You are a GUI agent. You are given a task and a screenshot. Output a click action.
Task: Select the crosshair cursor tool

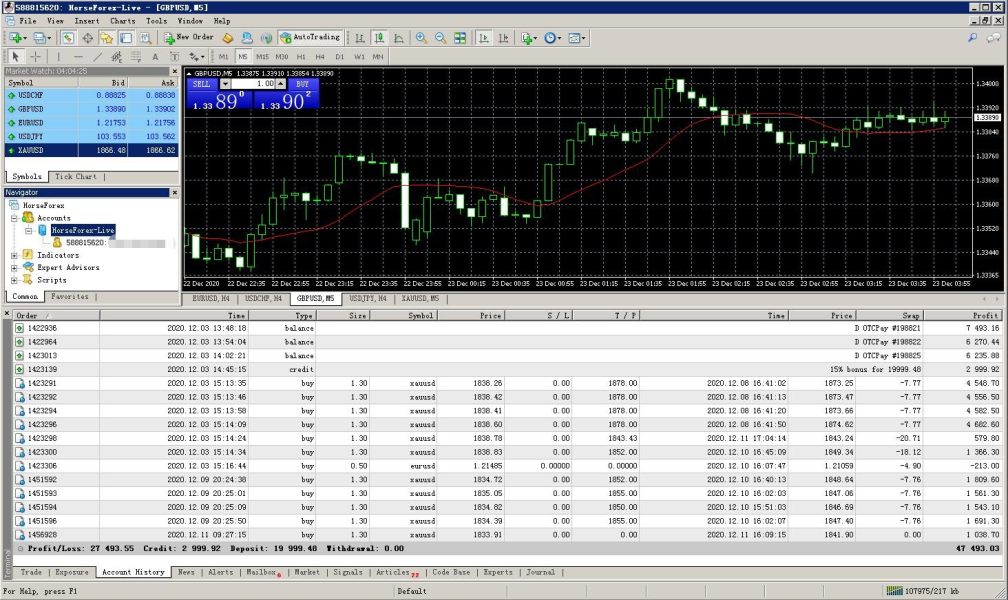[x=36, y=57]
